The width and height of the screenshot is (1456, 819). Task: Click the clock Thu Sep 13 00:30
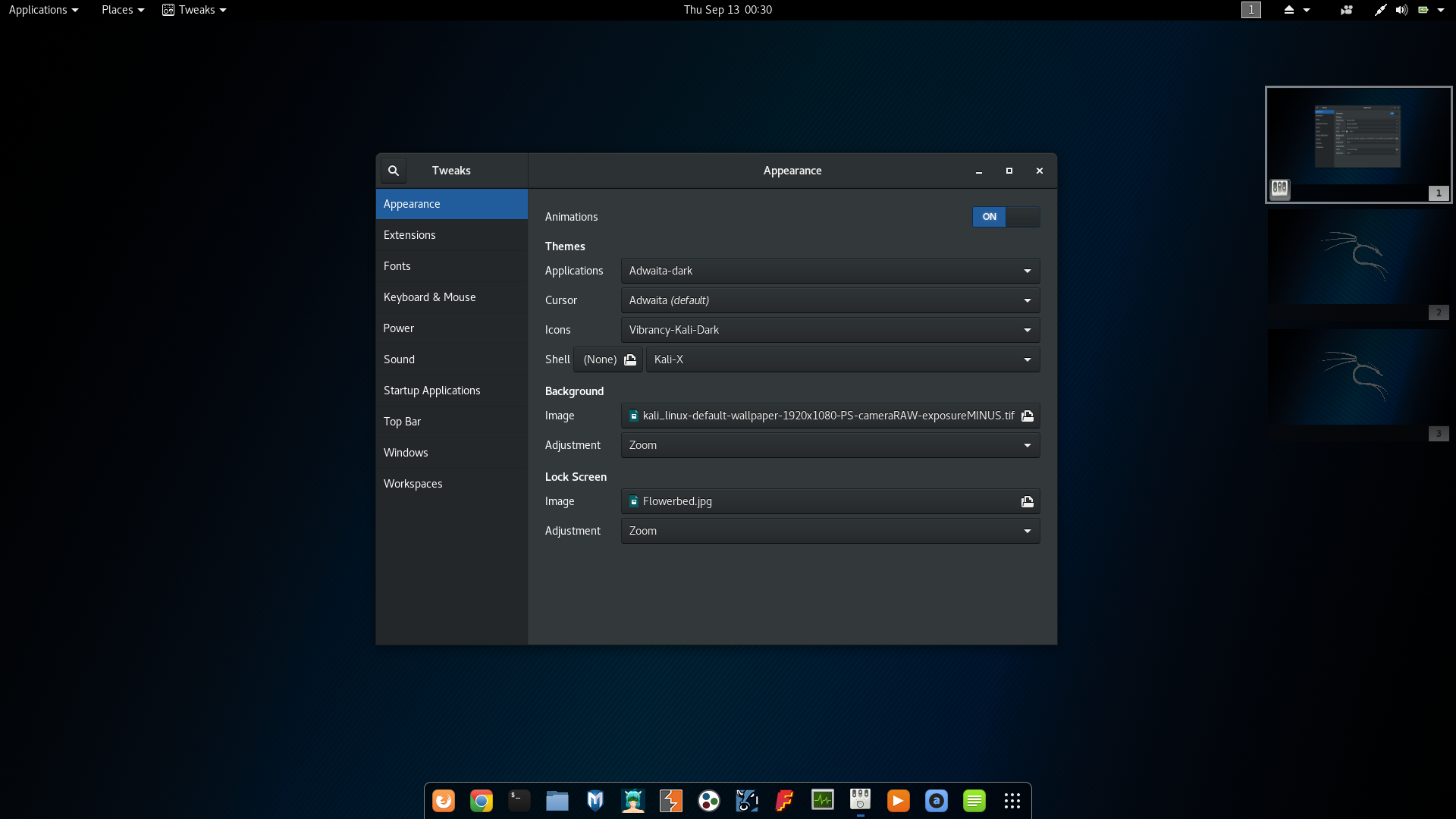728,10
